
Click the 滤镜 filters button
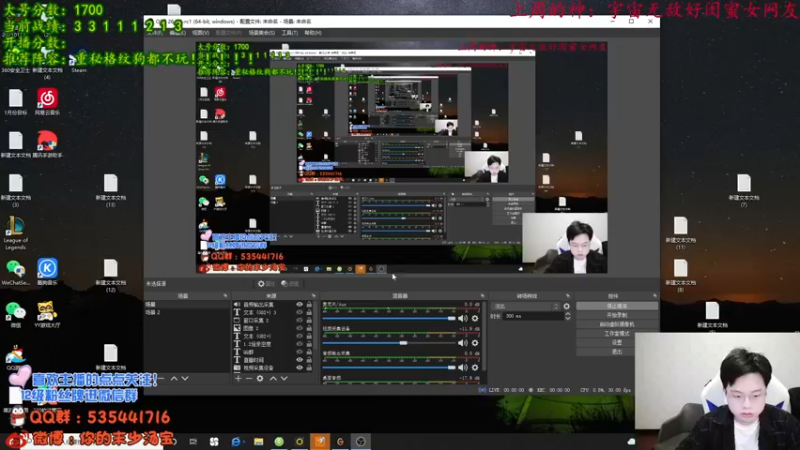291,284
